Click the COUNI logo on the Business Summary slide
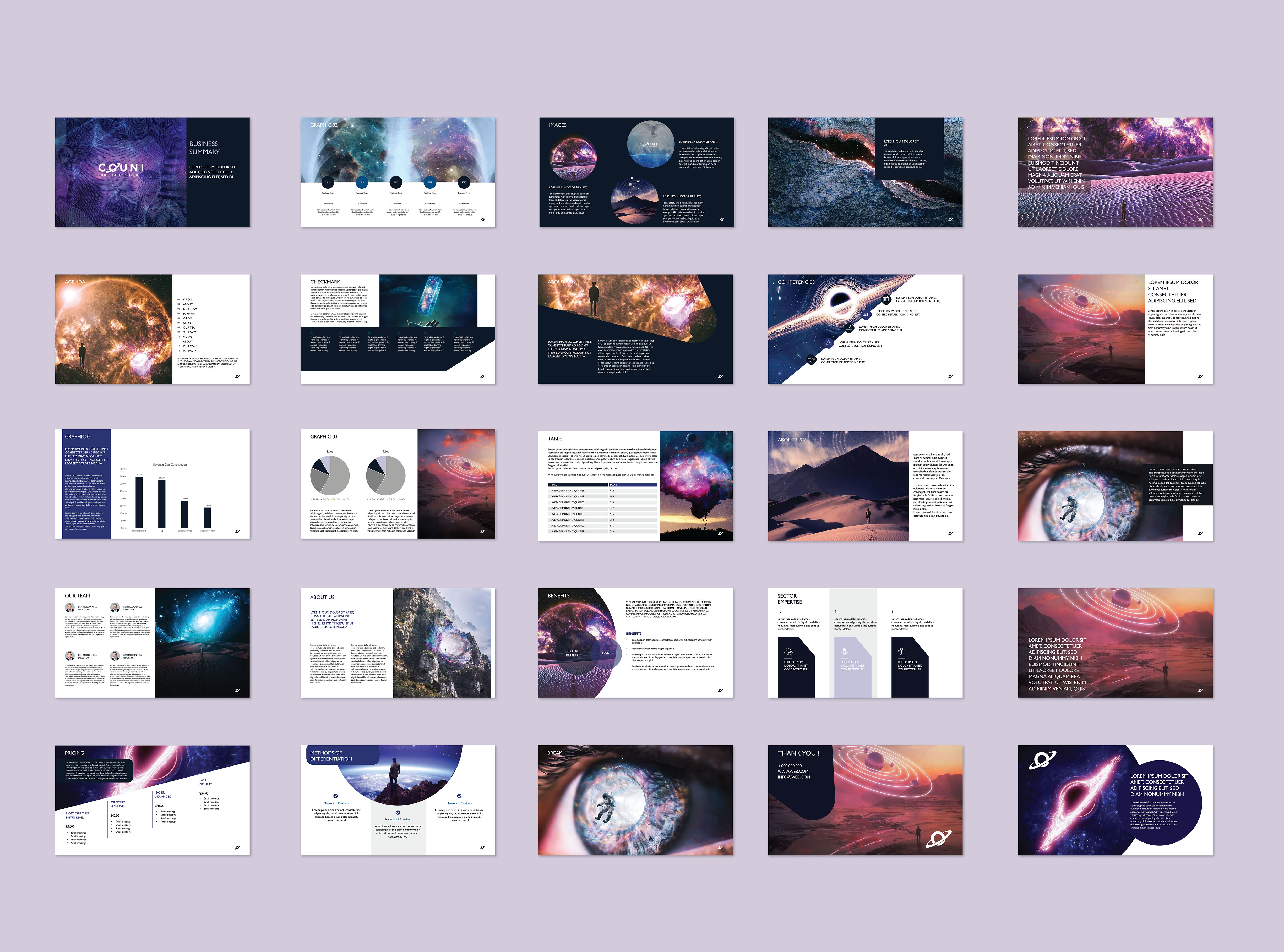Screen dimensions: 1284x952 click(121, 168)
